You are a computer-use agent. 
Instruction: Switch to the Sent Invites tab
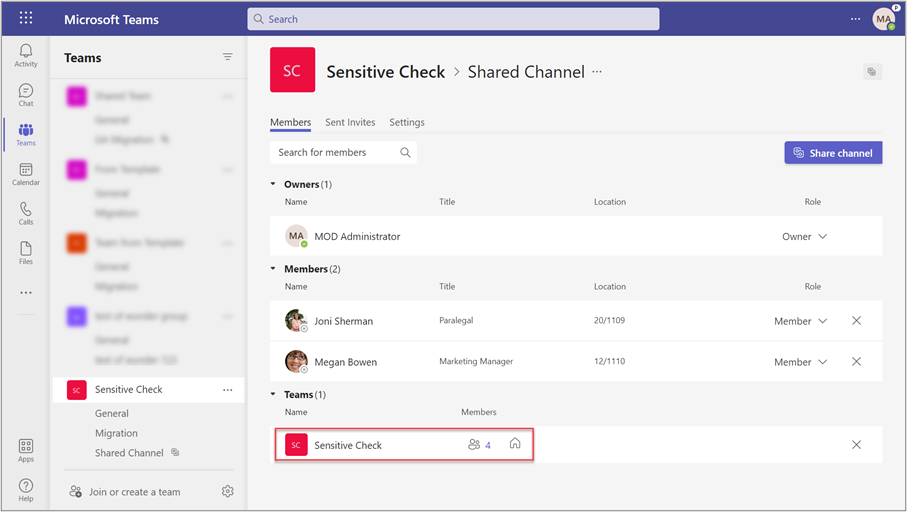pyautogui.click(x=350, y=122)
